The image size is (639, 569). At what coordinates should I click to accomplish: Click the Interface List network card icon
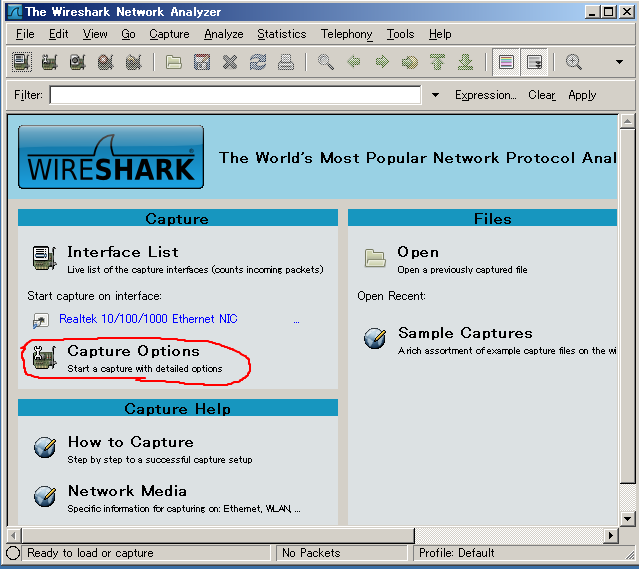click(44, 258)
